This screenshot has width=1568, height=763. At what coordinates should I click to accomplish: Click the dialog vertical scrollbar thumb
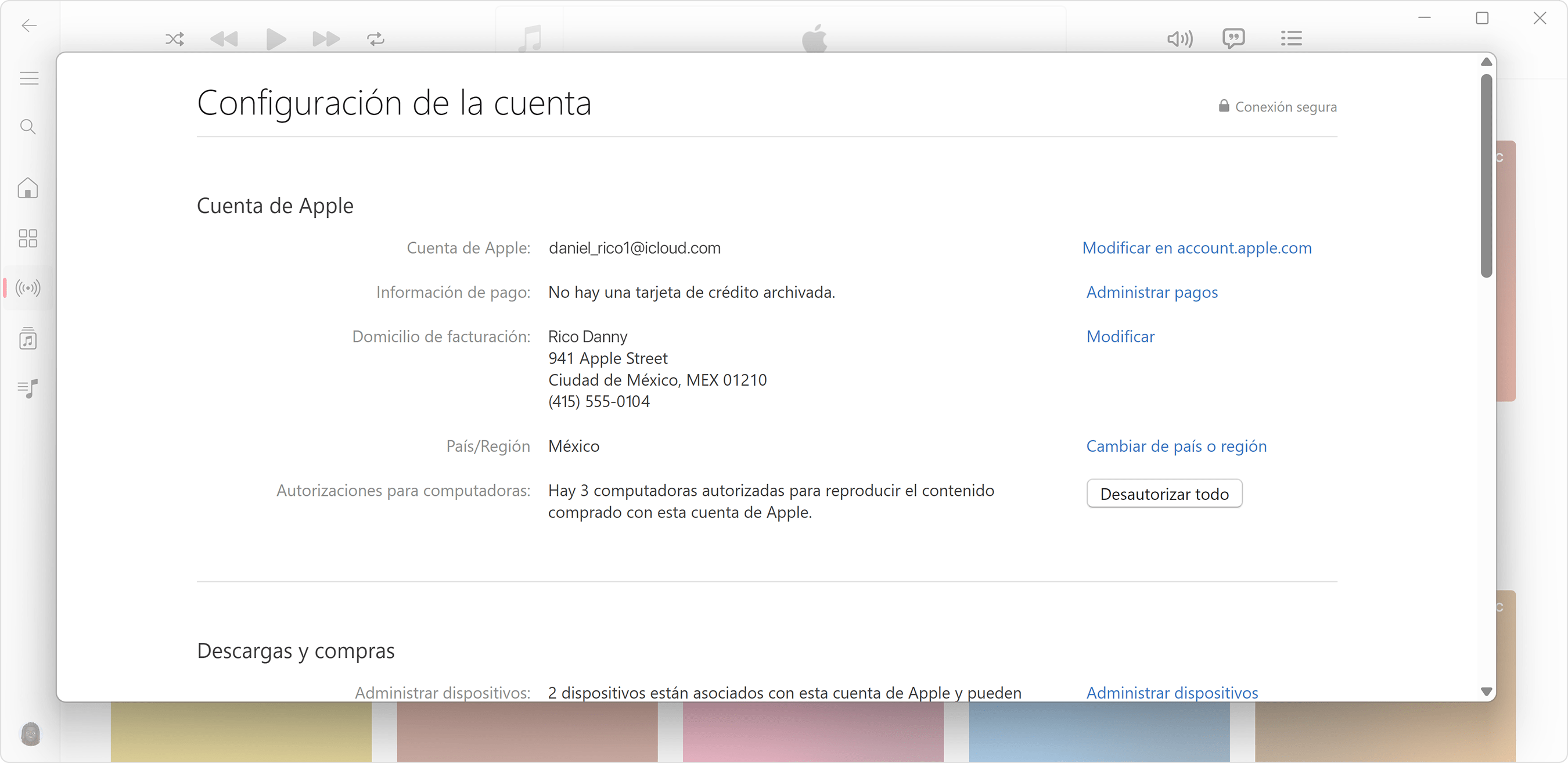pyautogui.click(x=1487, y=176)
